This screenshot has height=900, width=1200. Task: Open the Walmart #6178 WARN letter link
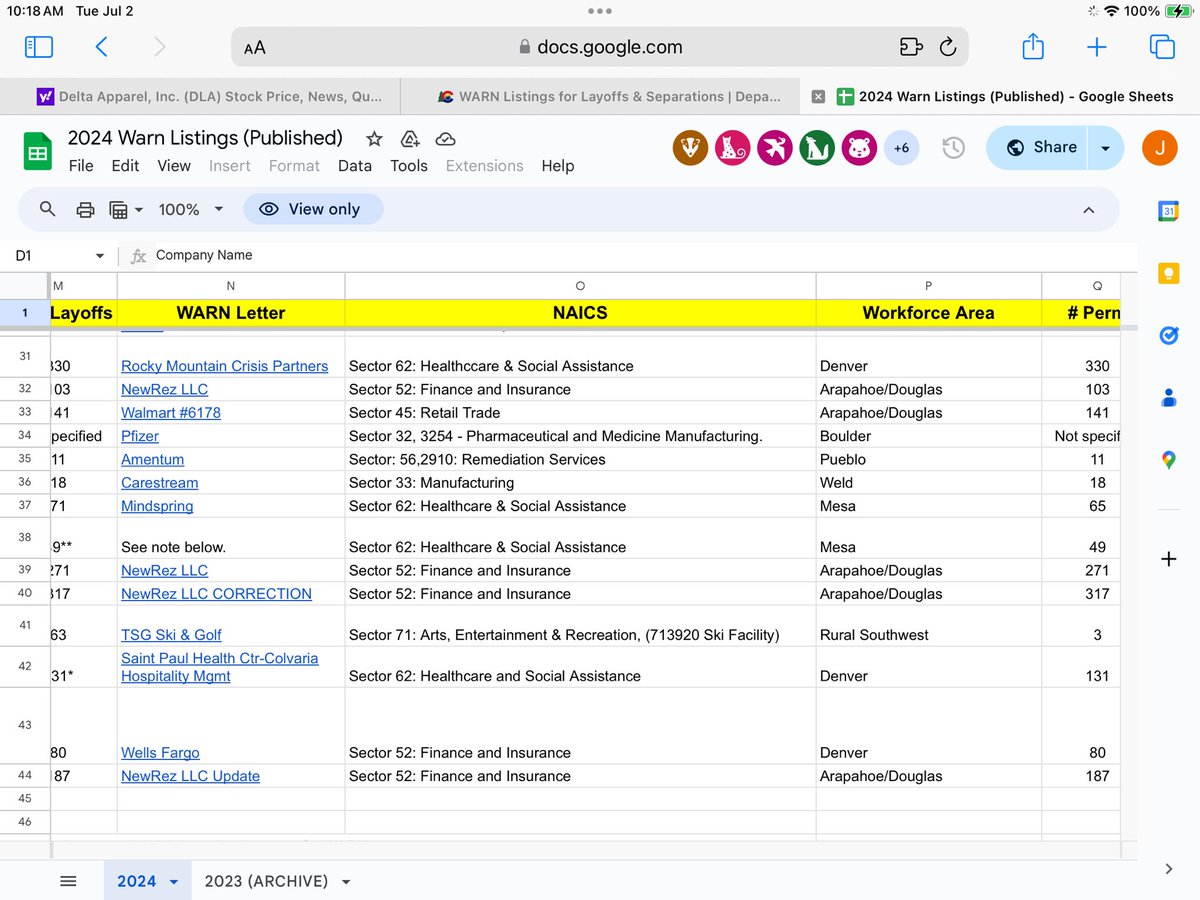tap(171, 413)
